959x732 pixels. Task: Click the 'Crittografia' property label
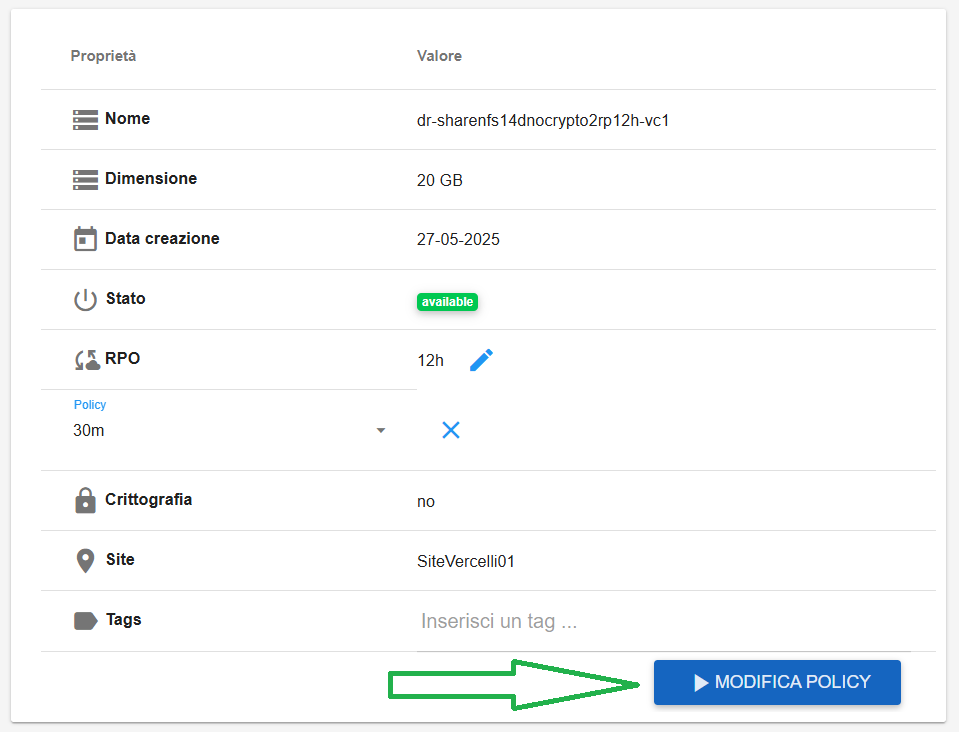tap(149, 499)
